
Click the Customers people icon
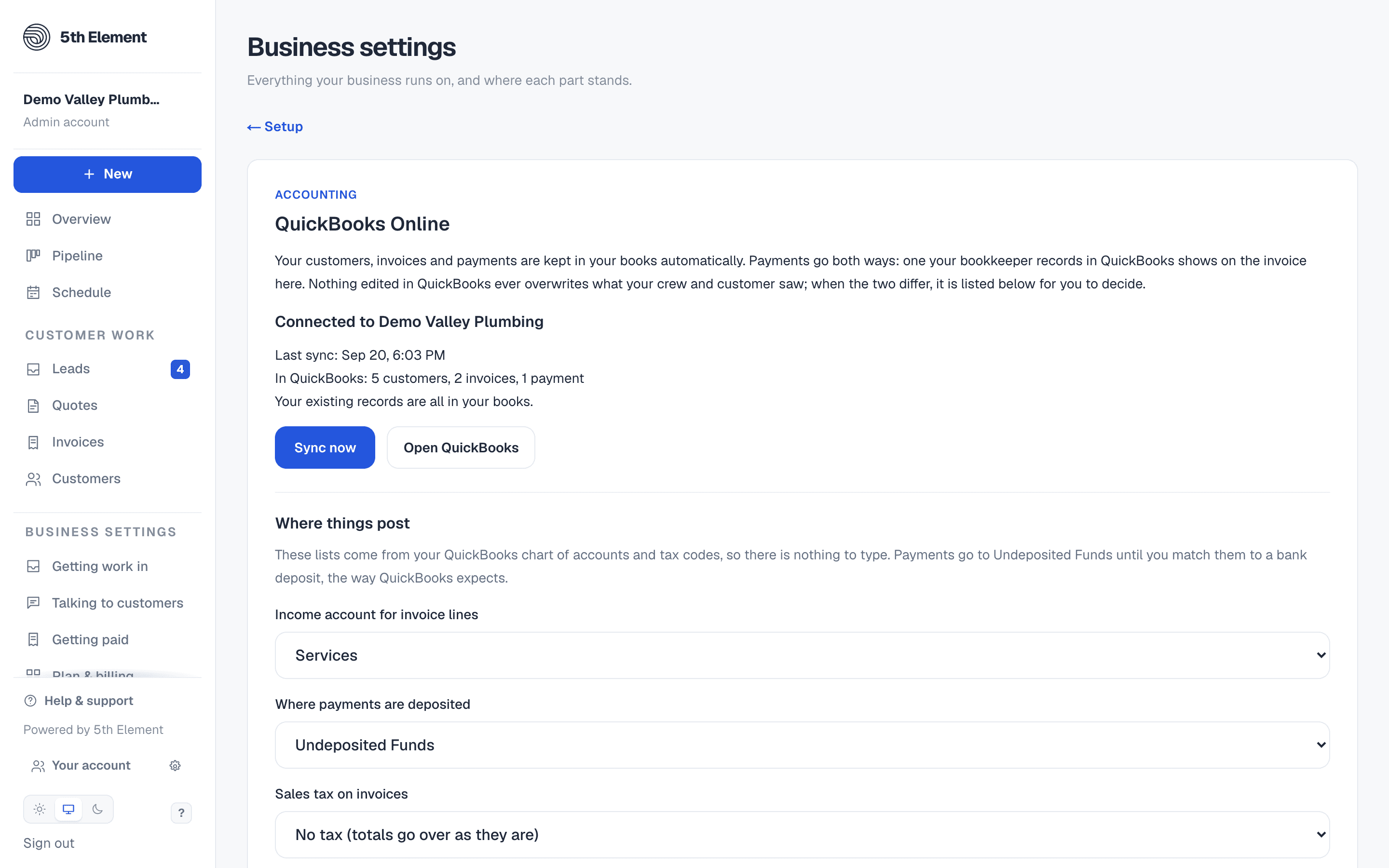pos(33,479)
